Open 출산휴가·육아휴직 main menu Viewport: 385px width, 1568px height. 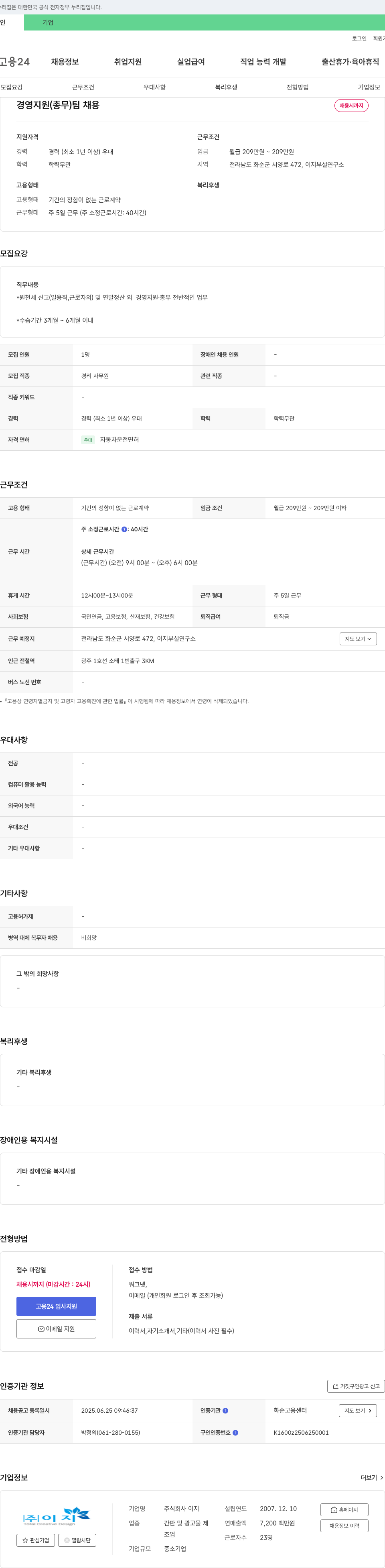click(x=351, y=61)
